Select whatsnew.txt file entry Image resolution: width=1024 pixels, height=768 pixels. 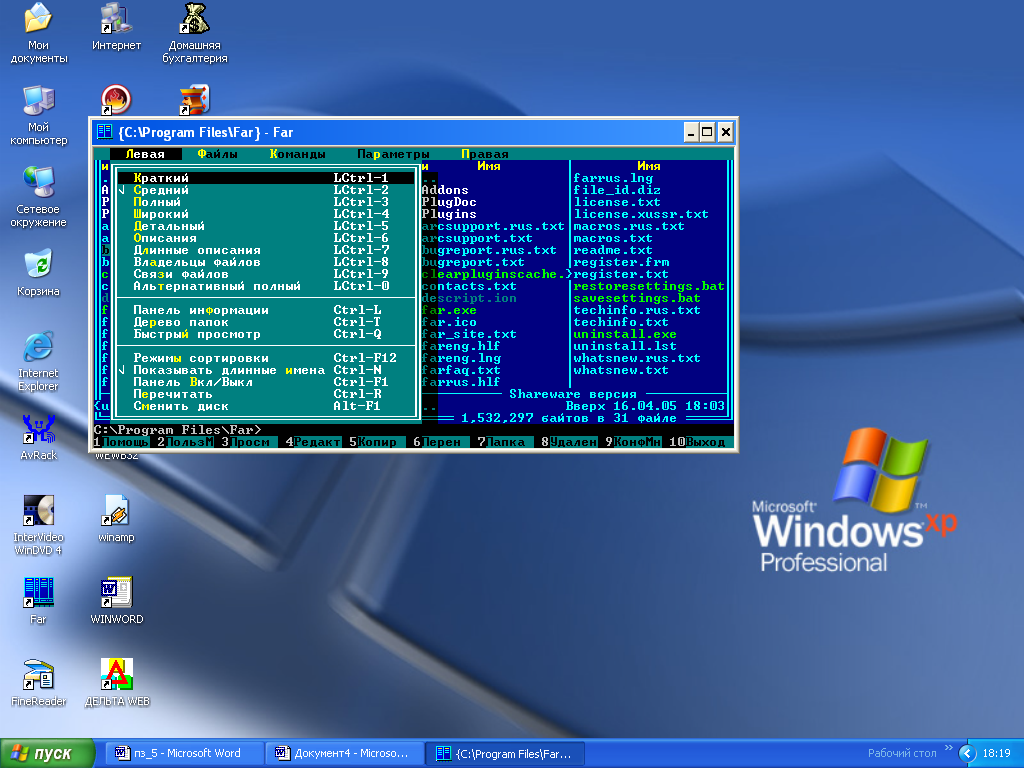621,370
